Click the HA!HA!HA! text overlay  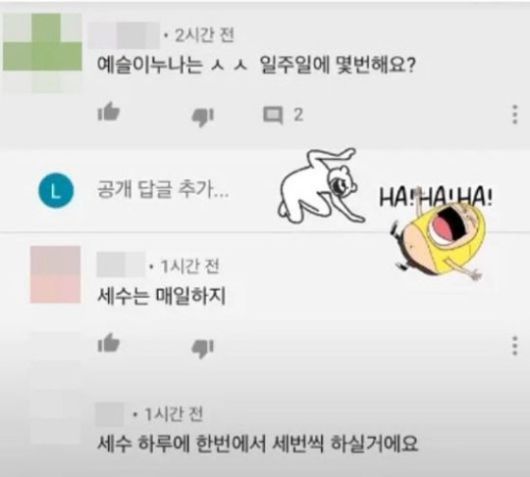coord(435,197)
